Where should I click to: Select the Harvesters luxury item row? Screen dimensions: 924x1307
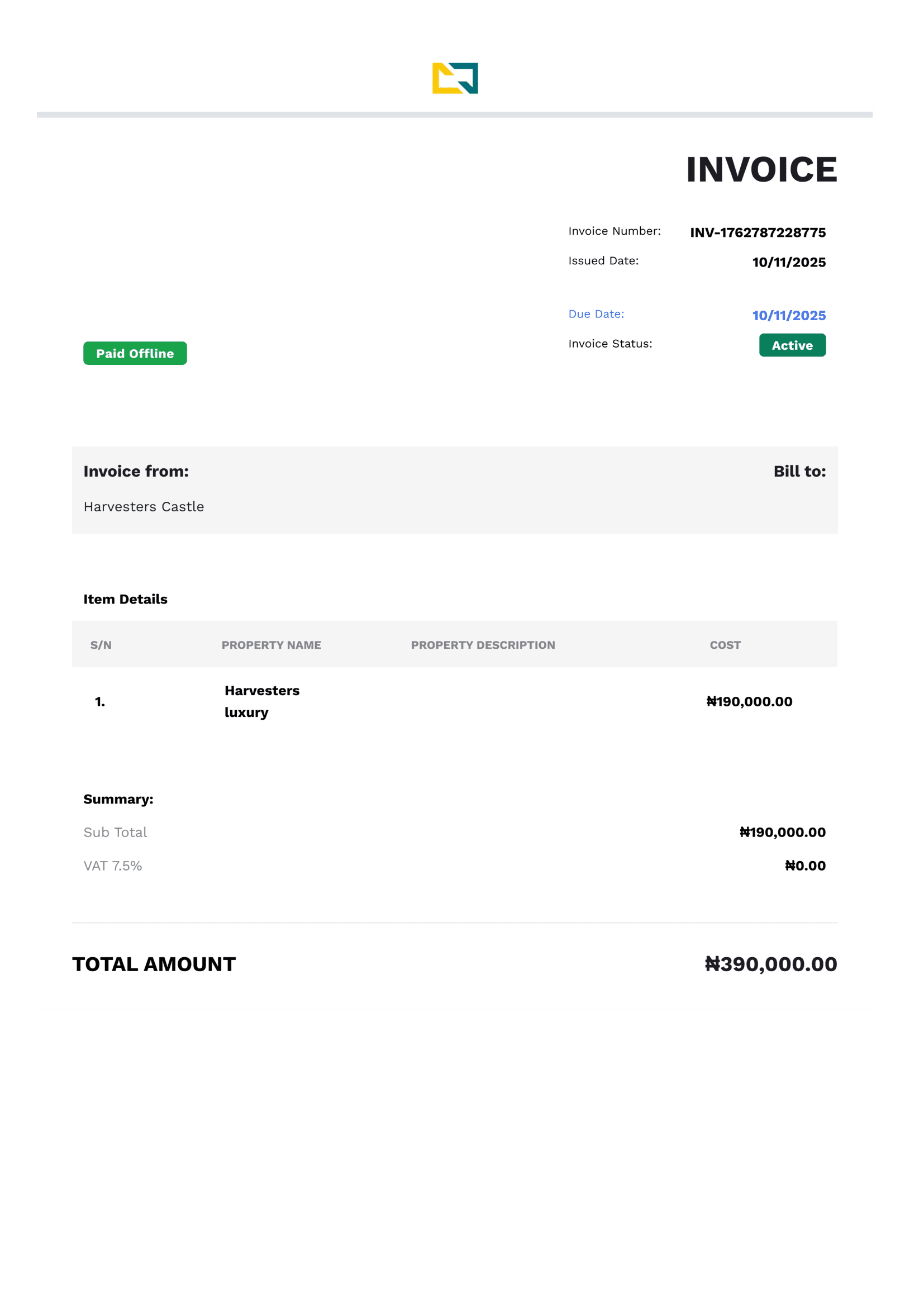coord(455,702)
